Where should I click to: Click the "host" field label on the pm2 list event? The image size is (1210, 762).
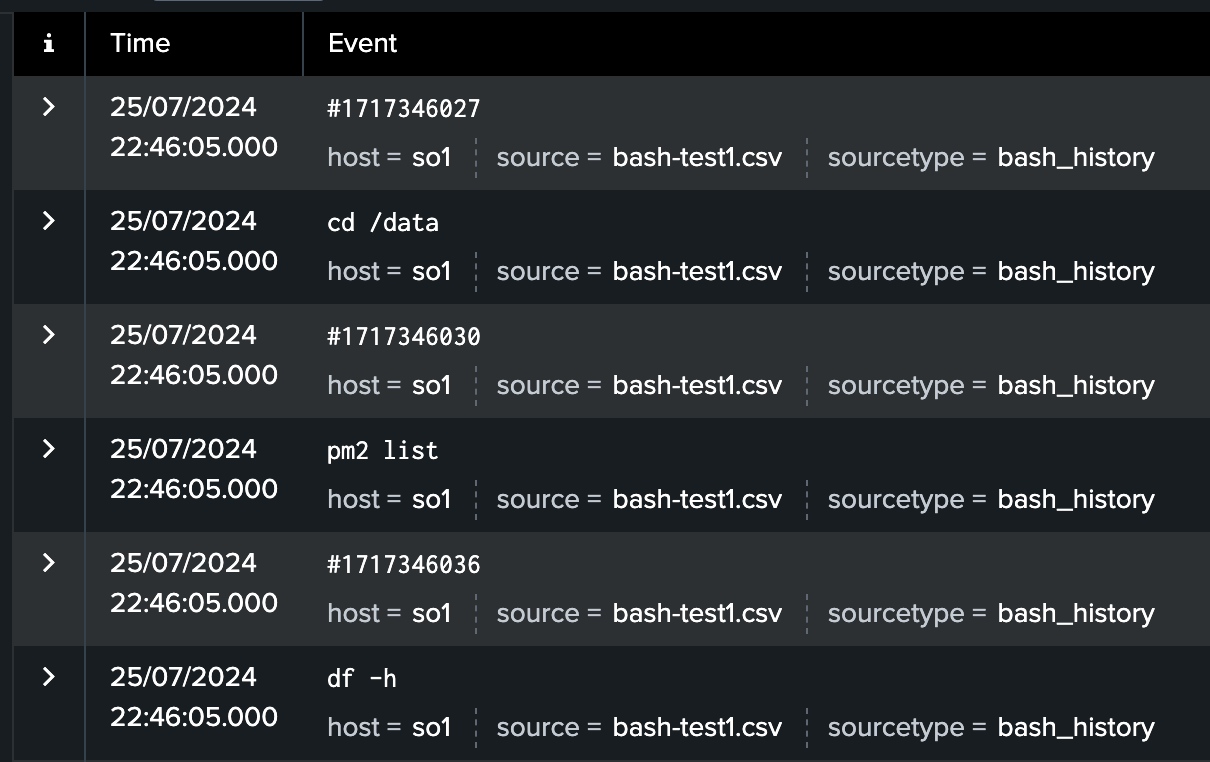(x=354, y=499)
